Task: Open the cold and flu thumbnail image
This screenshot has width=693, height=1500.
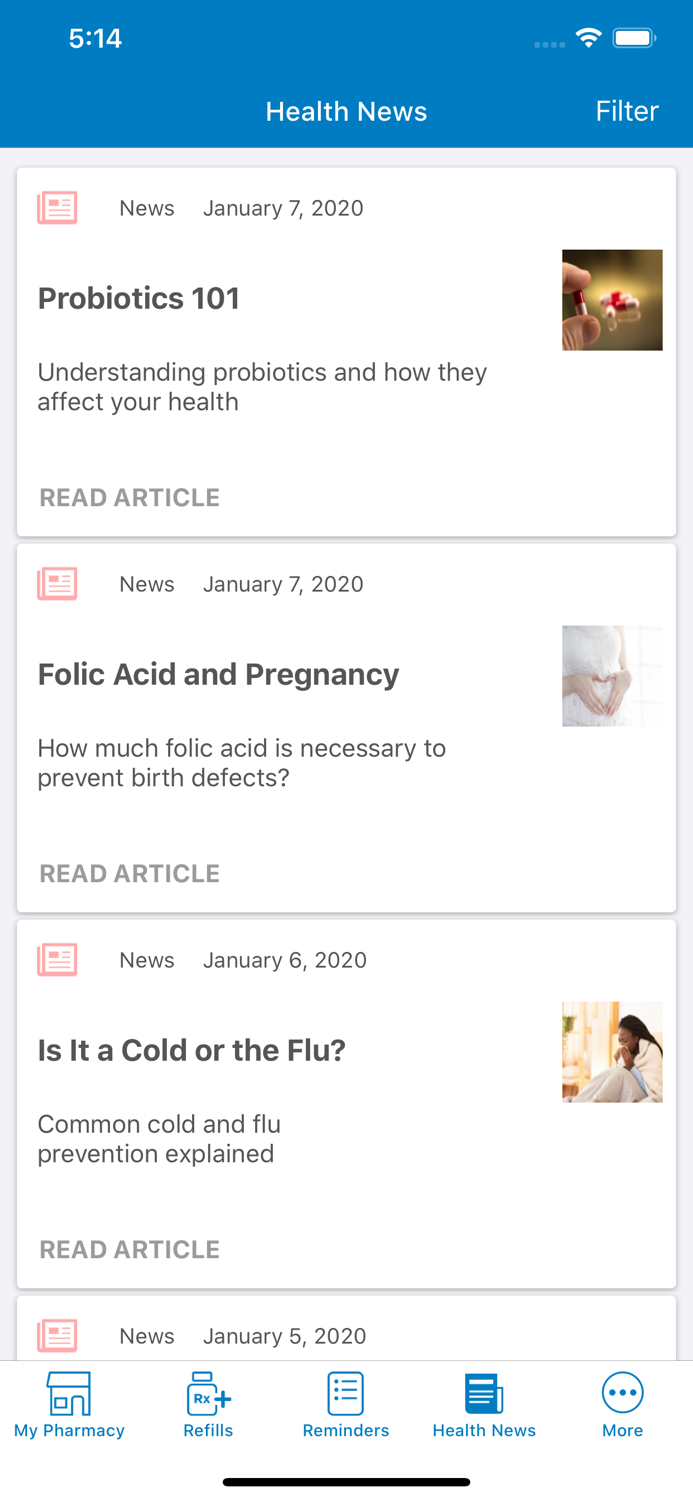Action: 612,1052
